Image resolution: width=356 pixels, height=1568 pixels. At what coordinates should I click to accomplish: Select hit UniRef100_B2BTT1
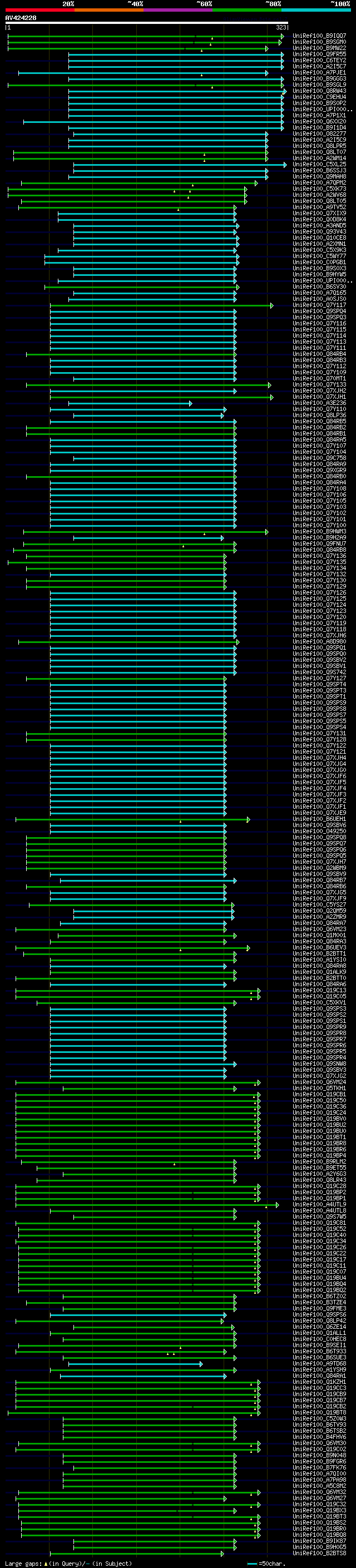(x=319, y=954)
